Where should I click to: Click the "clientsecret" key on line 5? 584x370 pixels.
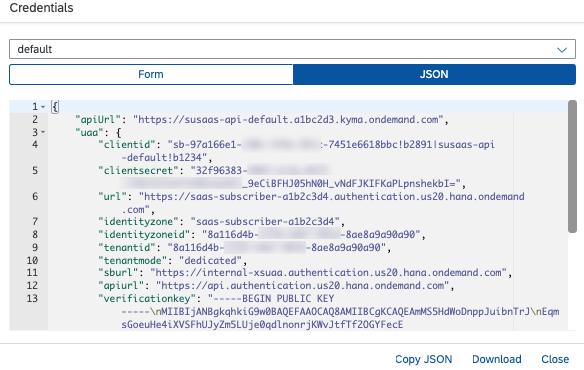pos(139,171)
